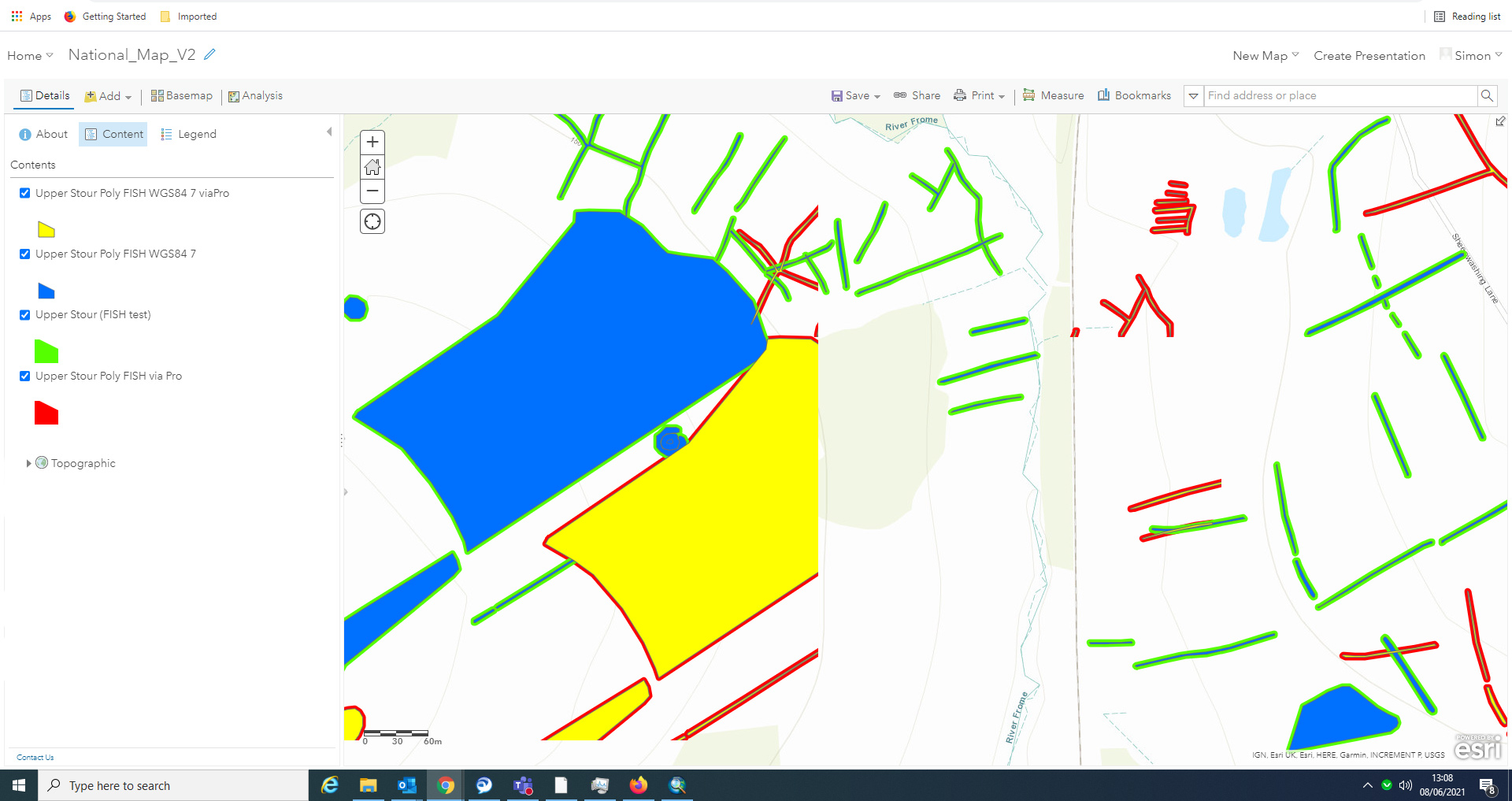Open the Add dropdown menu
The height and width of the screenshot is (801, 1512).
click(x=108, y=95)
